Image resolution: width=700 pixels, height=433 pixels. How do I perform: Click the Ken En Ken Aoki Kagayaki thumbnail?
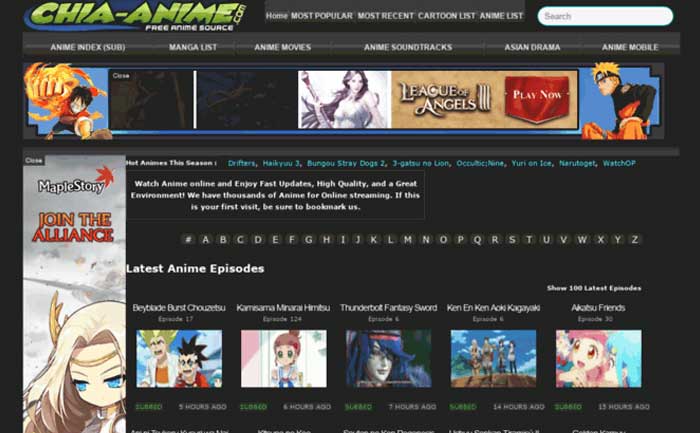(494, 359)
